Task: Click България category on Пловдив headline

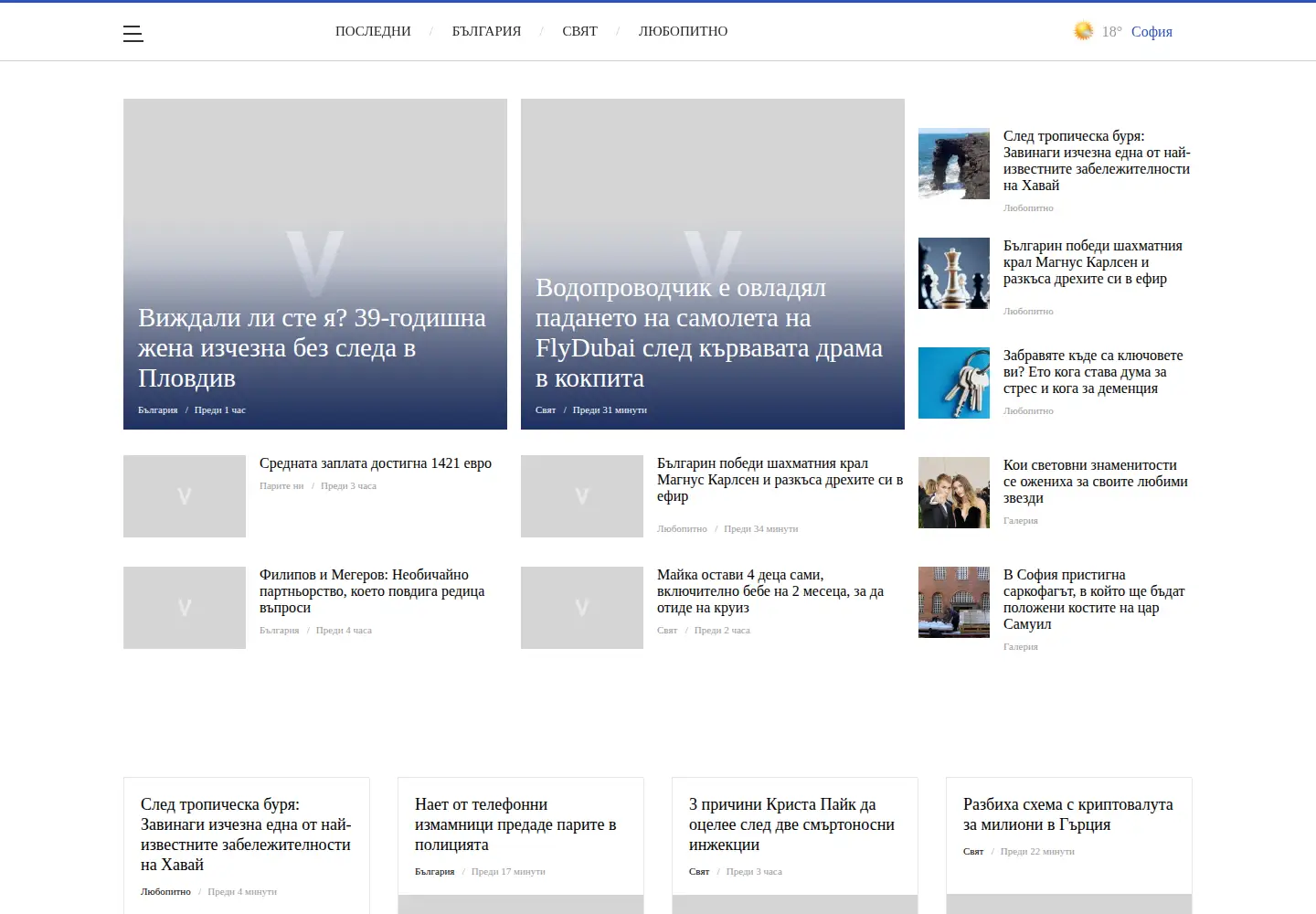Action: (x=158, y=410)
